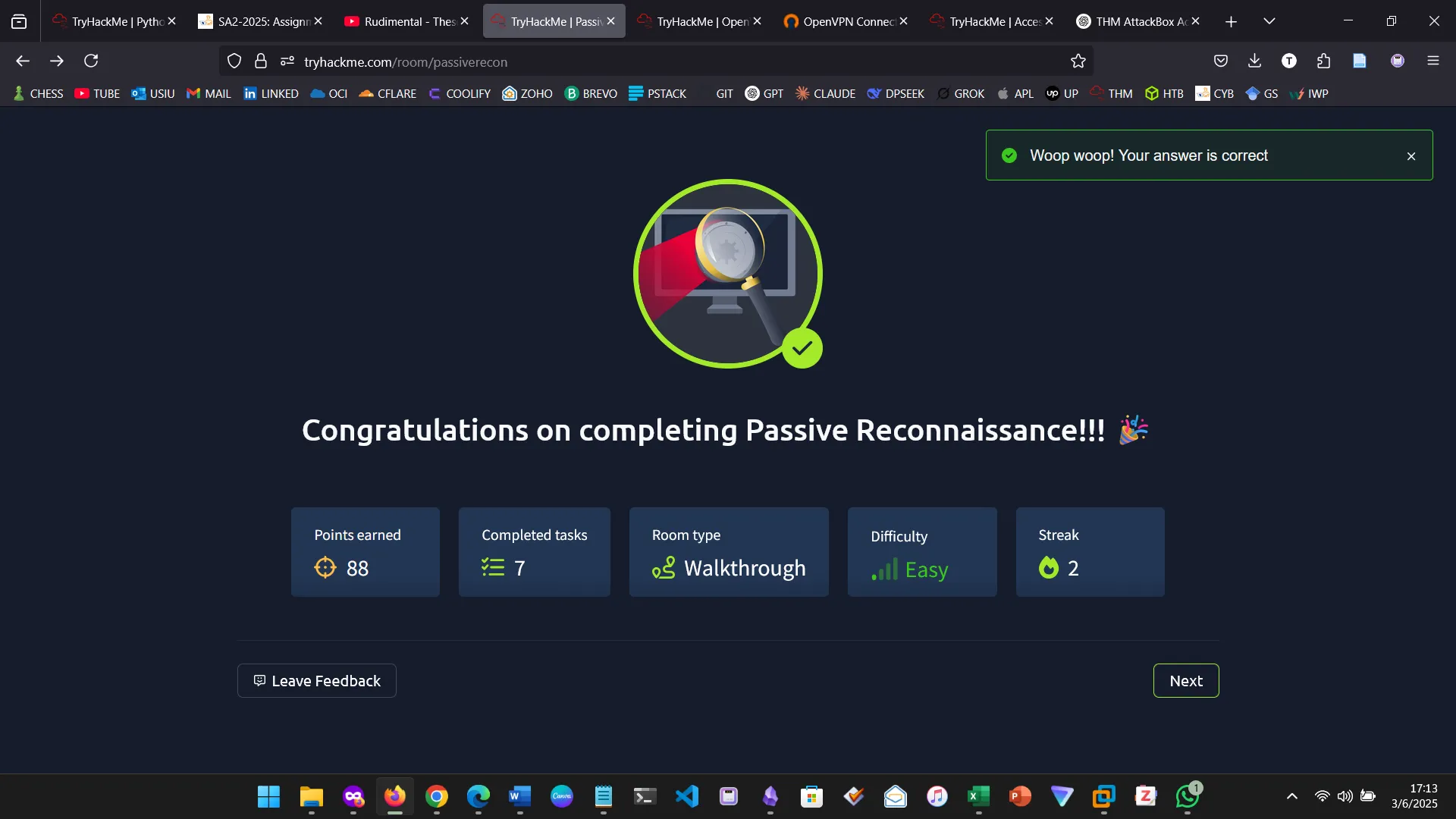Toggle the bookmark star for this page
This screenshot has height=819, width=1456.
[1078, 61]
